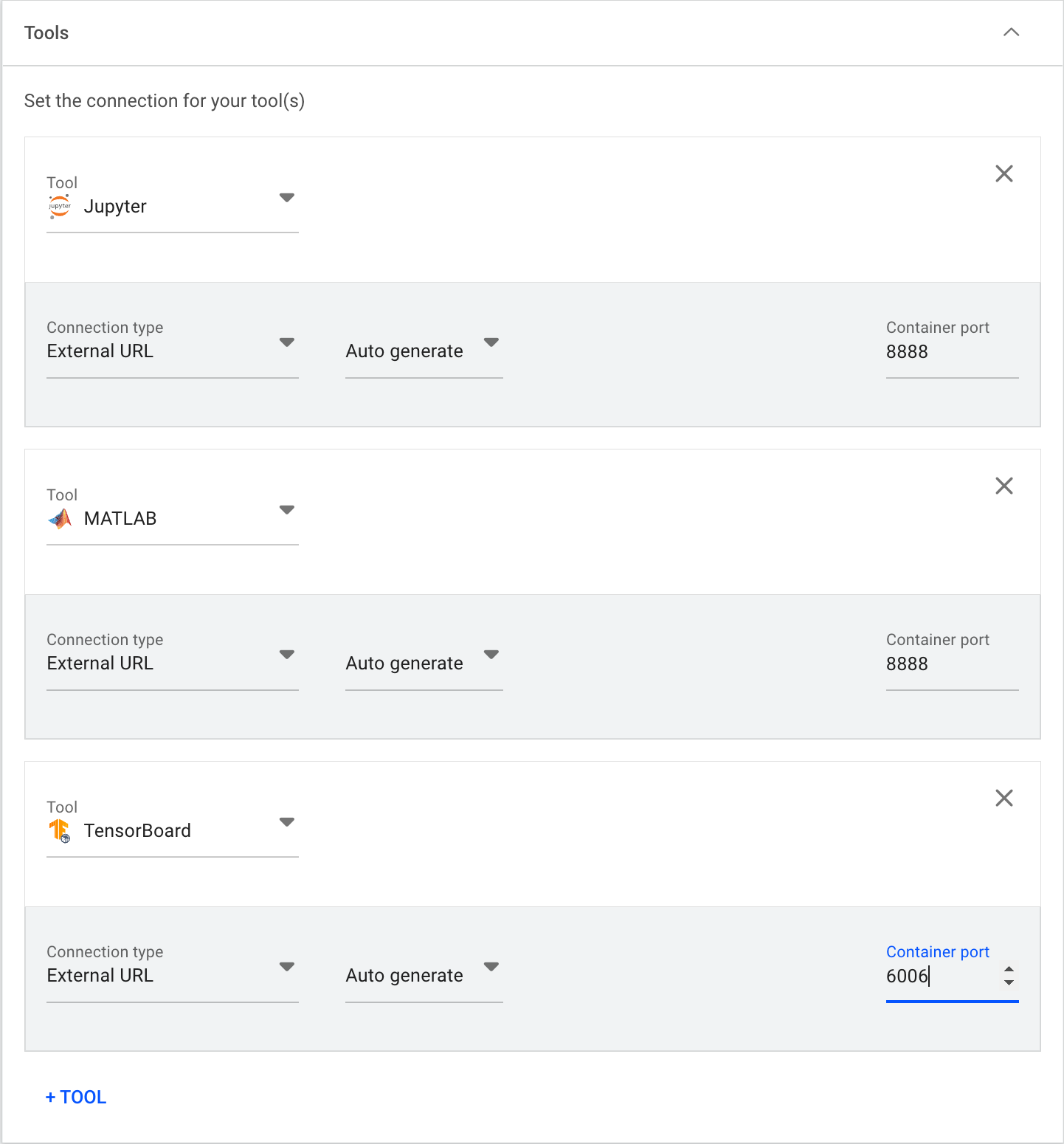Click the MATLAB logo icon

click(60, 519)
